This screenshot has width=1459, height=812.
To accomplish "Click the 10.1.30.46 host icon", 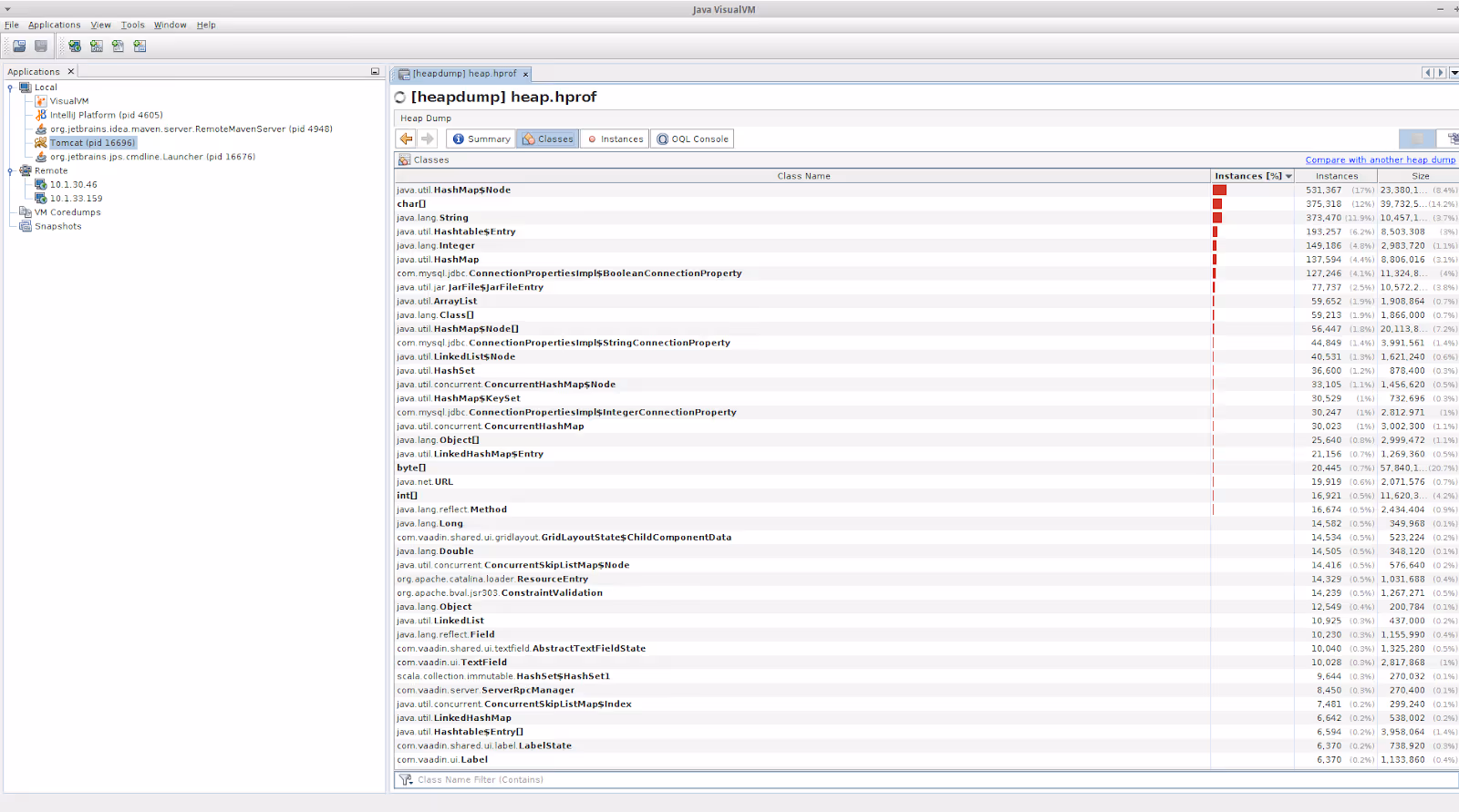I will click(x=41, y=184).
